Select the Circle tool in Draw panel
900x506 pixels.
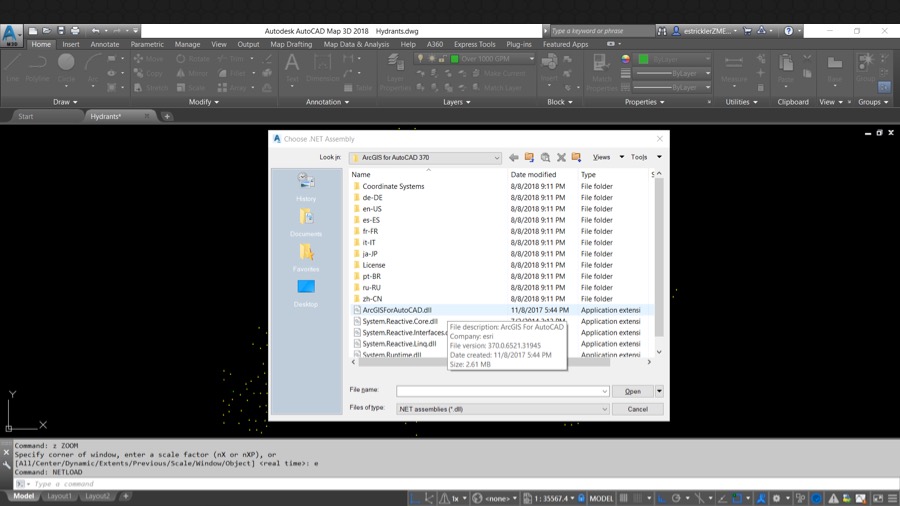66,68
